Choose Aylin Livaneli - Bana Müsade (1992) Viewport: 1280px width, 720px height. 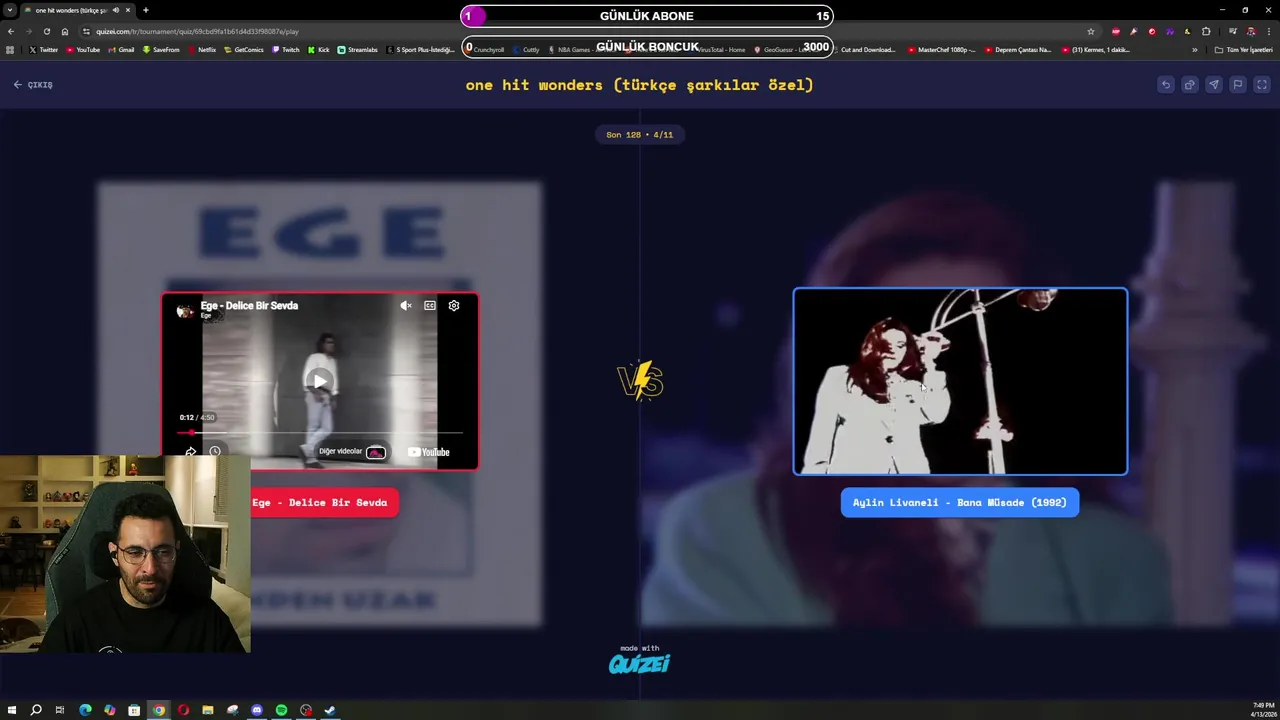[960, 503]
